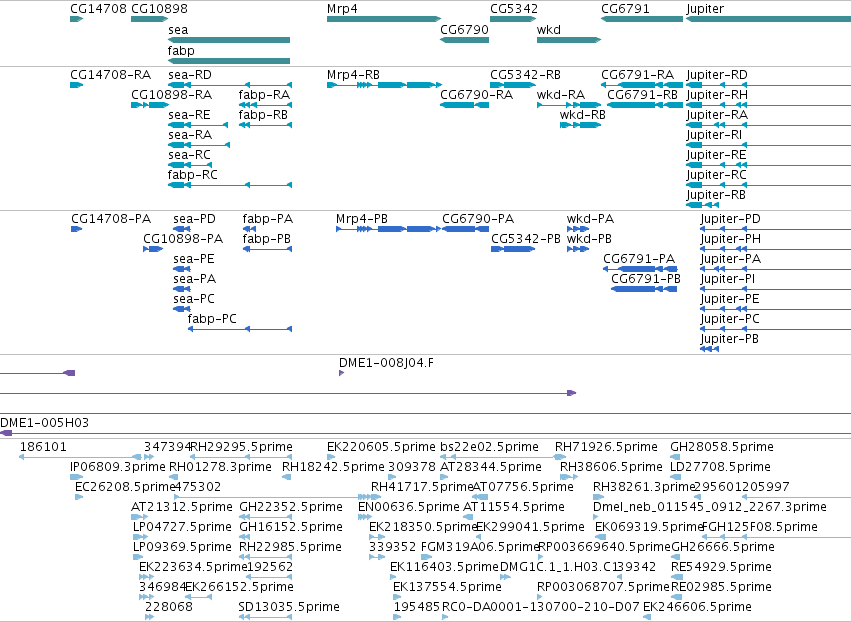Open the bs22e02.5prime EST label

pos(490,447)
